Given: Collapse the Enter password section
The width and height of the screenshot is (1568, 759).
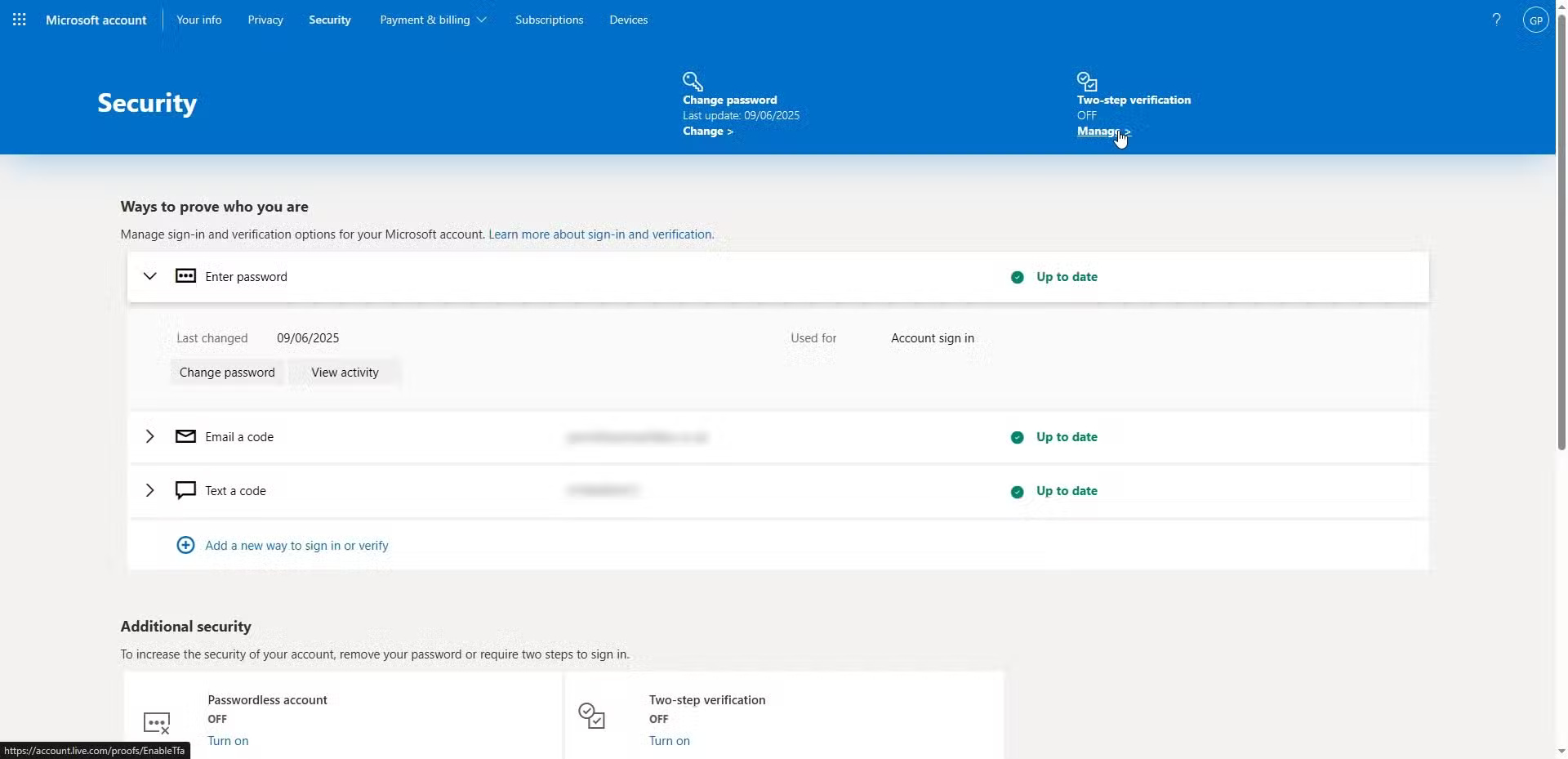Looking at the screenshot, I should point(149,276).
